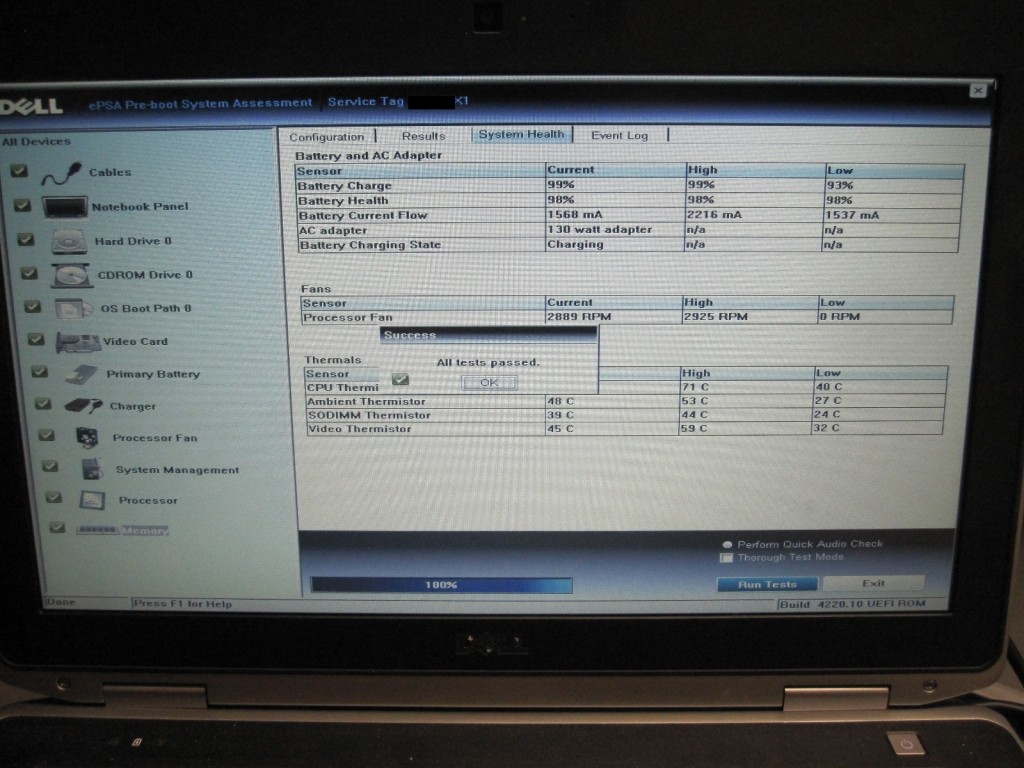
Task: Select the Notebook Panel screen icon
Action: [65, 208]
